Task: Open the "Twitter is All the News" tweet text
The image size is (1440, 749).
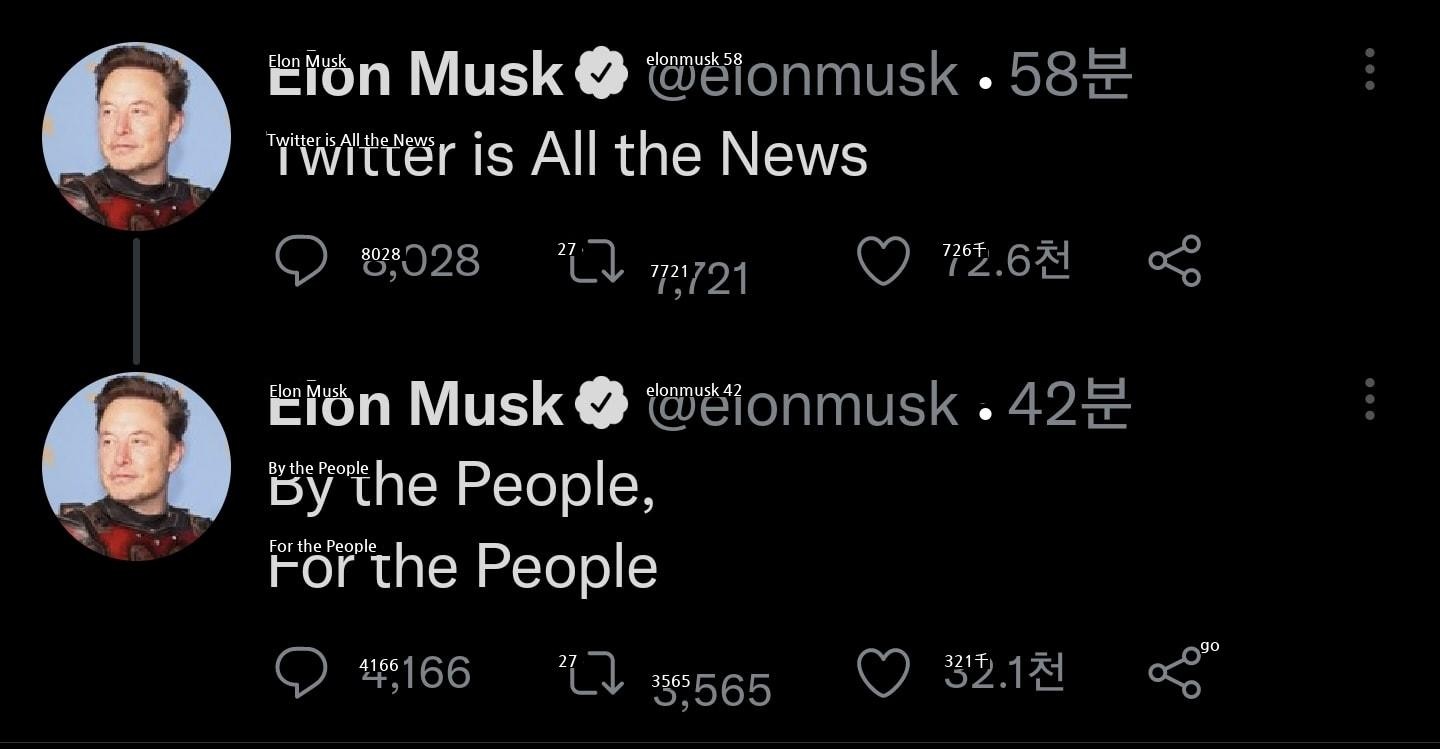Action: pyautogui.click(x=567, y=156)
